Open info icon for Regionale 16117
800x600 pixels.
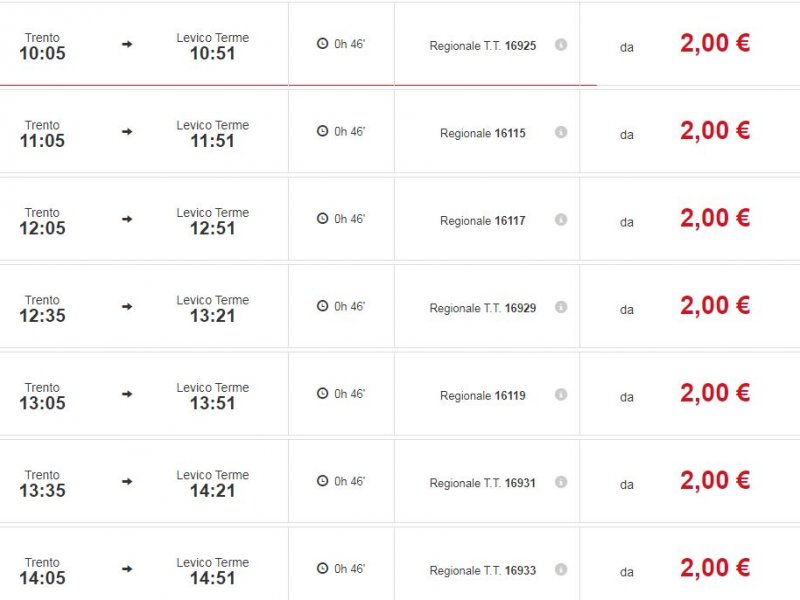coord(561,219)
